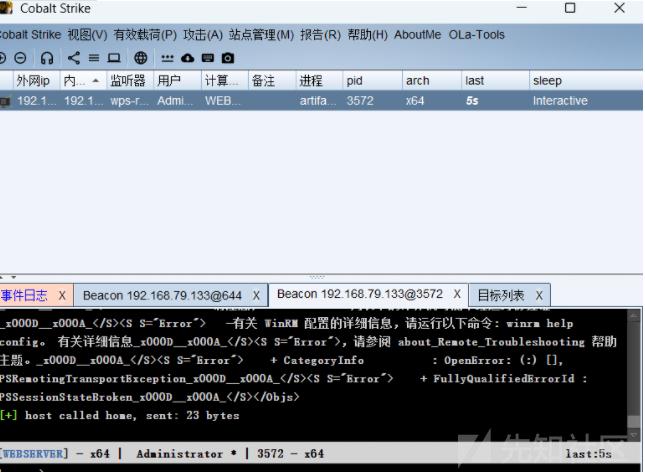645x472 pixels.
Task: Switch to pivot graph view (share icon)
Action: click(x=74, y=58)
